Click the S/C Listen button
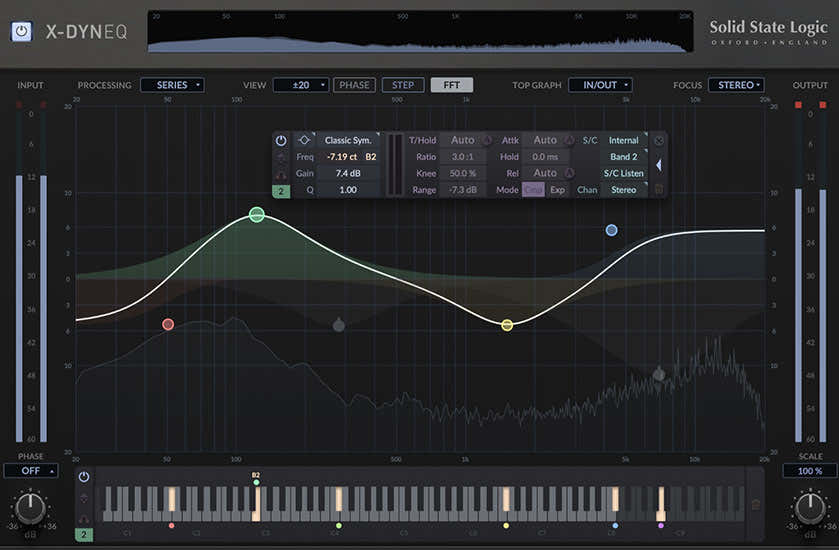Viewport: 839px width, 550px height. [x=624, y=173]
